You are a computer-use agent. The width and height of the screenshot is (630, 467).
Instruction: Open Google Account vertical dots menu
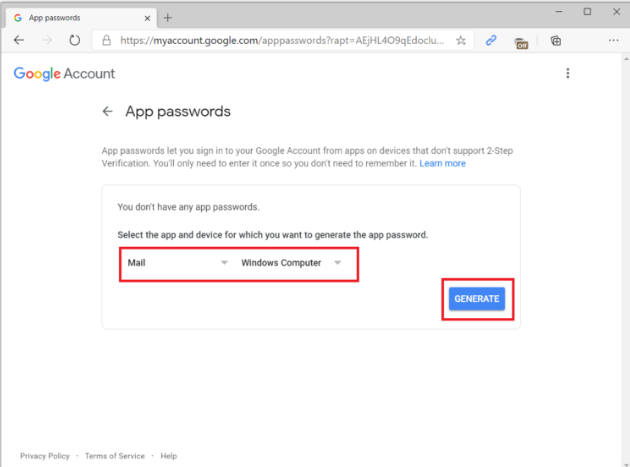click(x=568, y=73)
